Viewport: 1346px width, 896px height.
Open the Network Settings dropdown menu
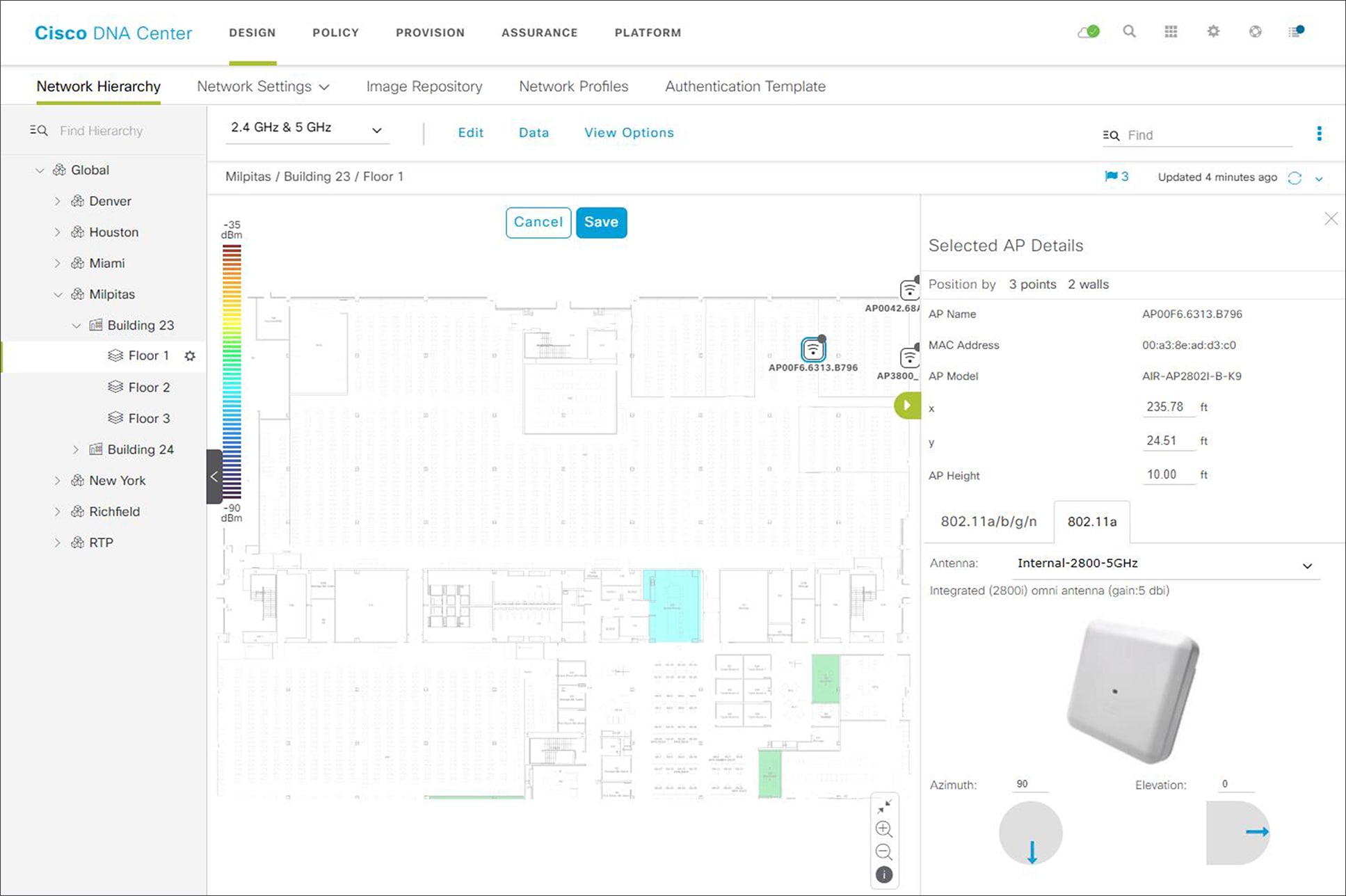tap(263, 86)
